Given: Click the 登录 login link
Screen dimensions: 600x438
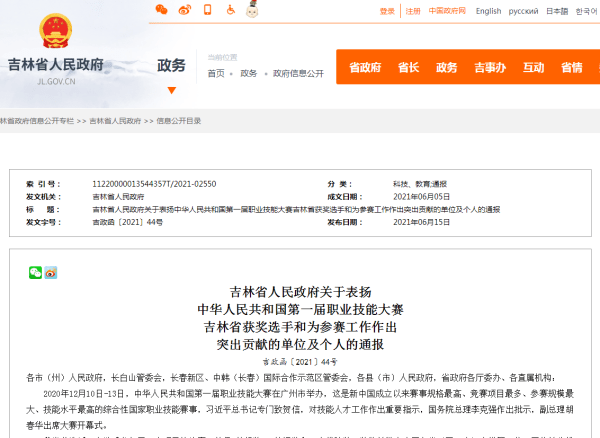Looking at the screenshot, I should point(387,11).
